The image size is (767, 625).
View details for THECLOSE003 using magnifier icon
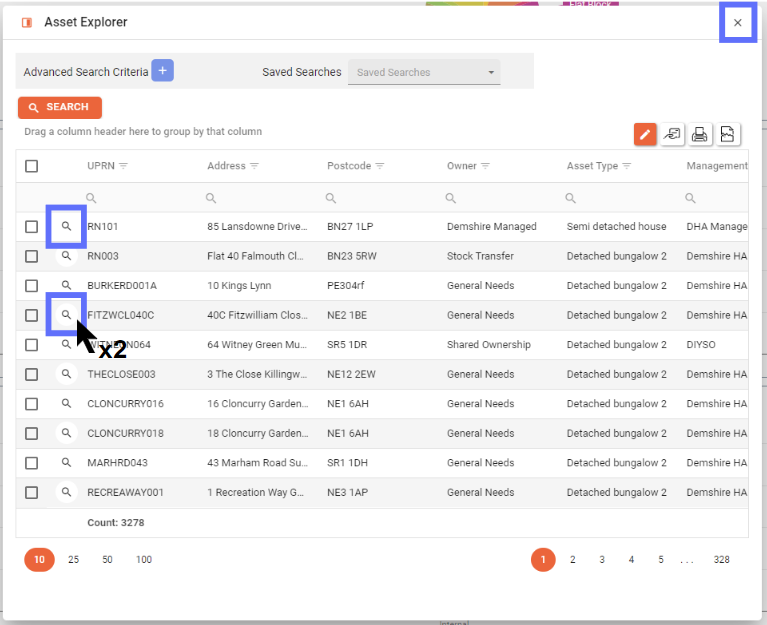66,375
